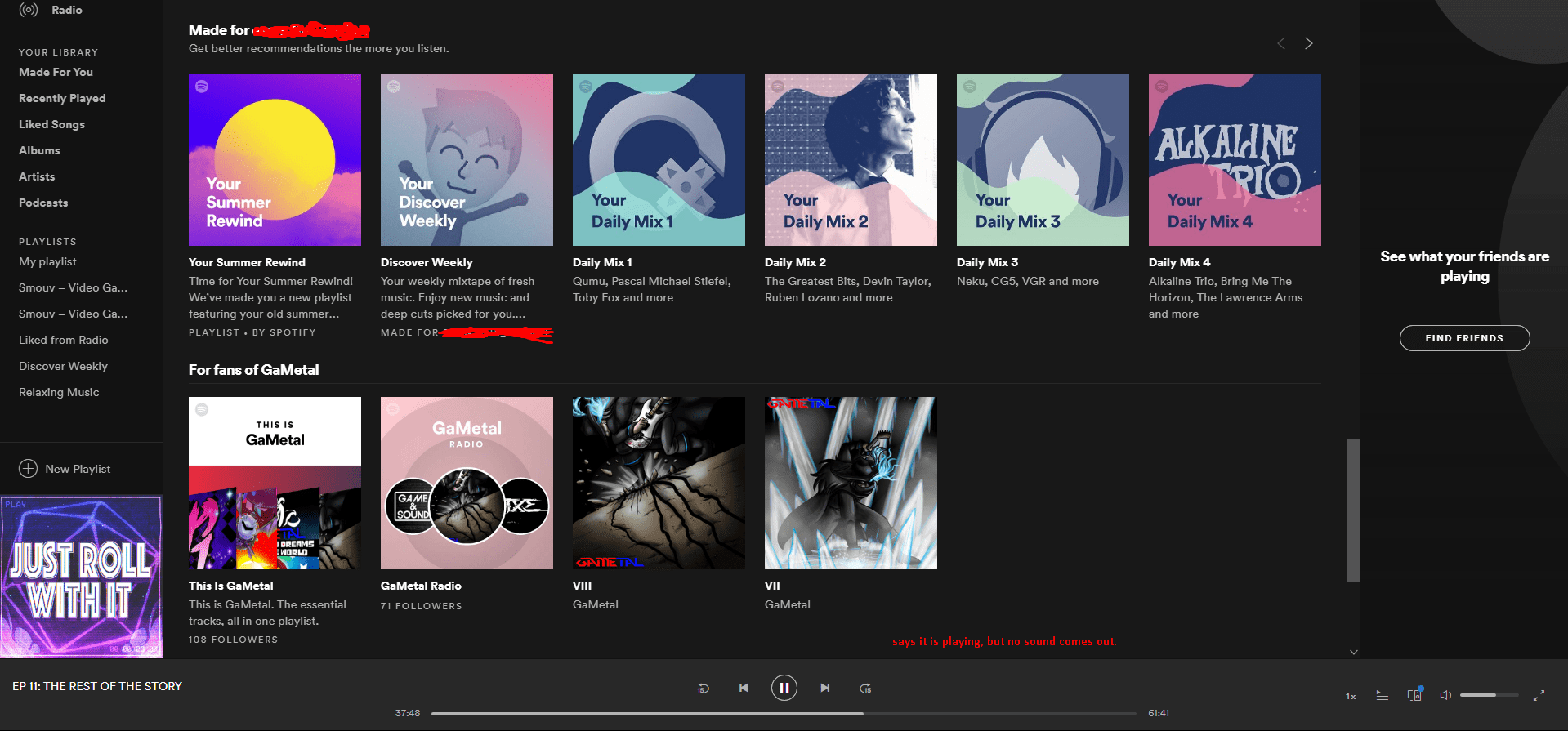The image size is (1568, 731).
Task: Click the main content scrollbar down arrow
Action: 1354,652
